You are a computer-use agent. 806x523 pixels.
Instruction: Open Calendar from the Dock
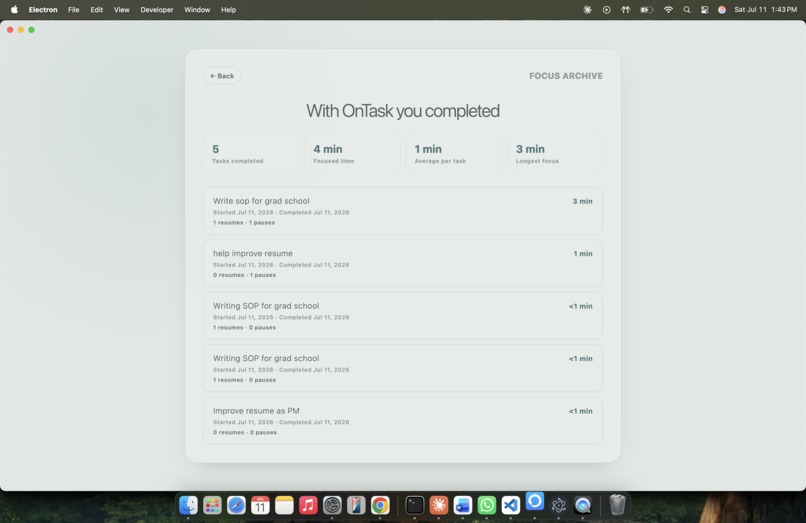(260, 505)
